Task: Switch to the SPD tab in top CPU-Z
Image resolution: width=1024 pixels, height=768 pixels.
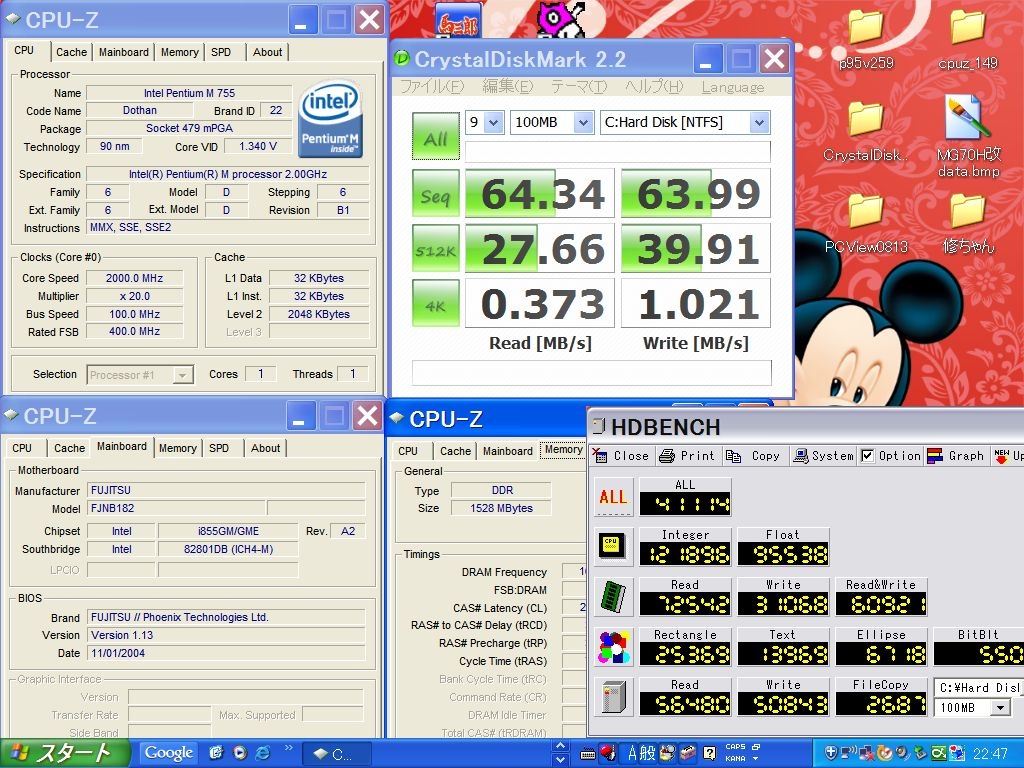Action: pyautogui.click(x=221, y=52)
